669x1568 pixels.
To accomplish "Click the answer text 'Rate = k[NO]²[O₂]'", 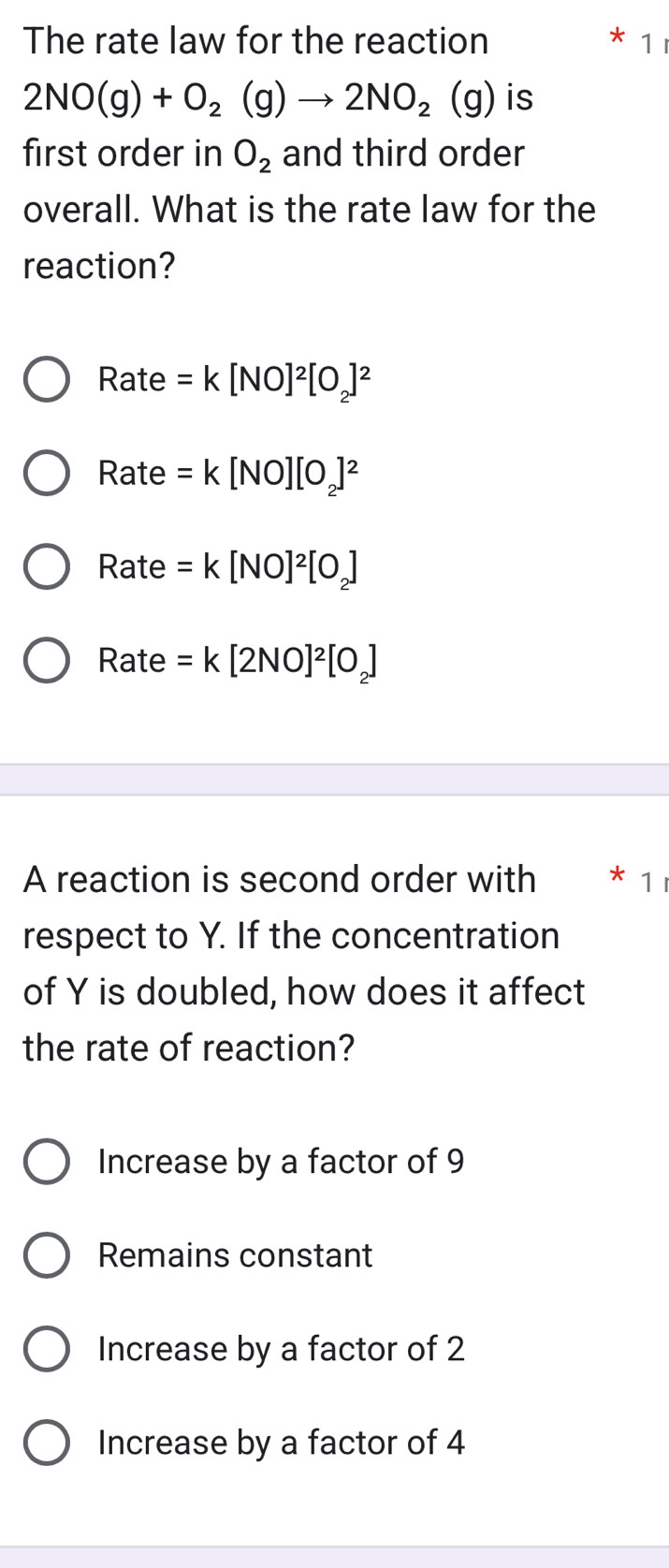I will 228,566.
